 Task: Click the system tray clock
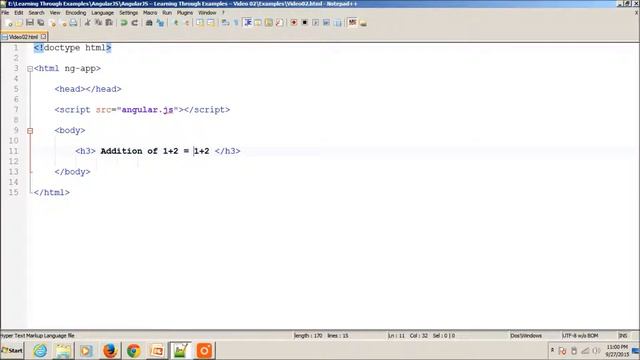click(617, 351)
